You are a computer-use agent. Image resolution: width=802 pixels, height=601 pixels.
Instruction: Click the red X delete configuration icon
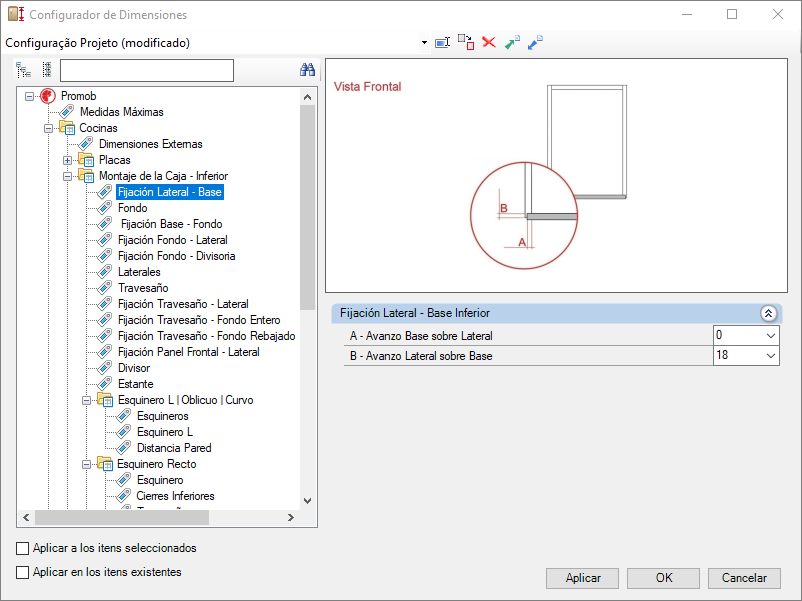point(489,43)
